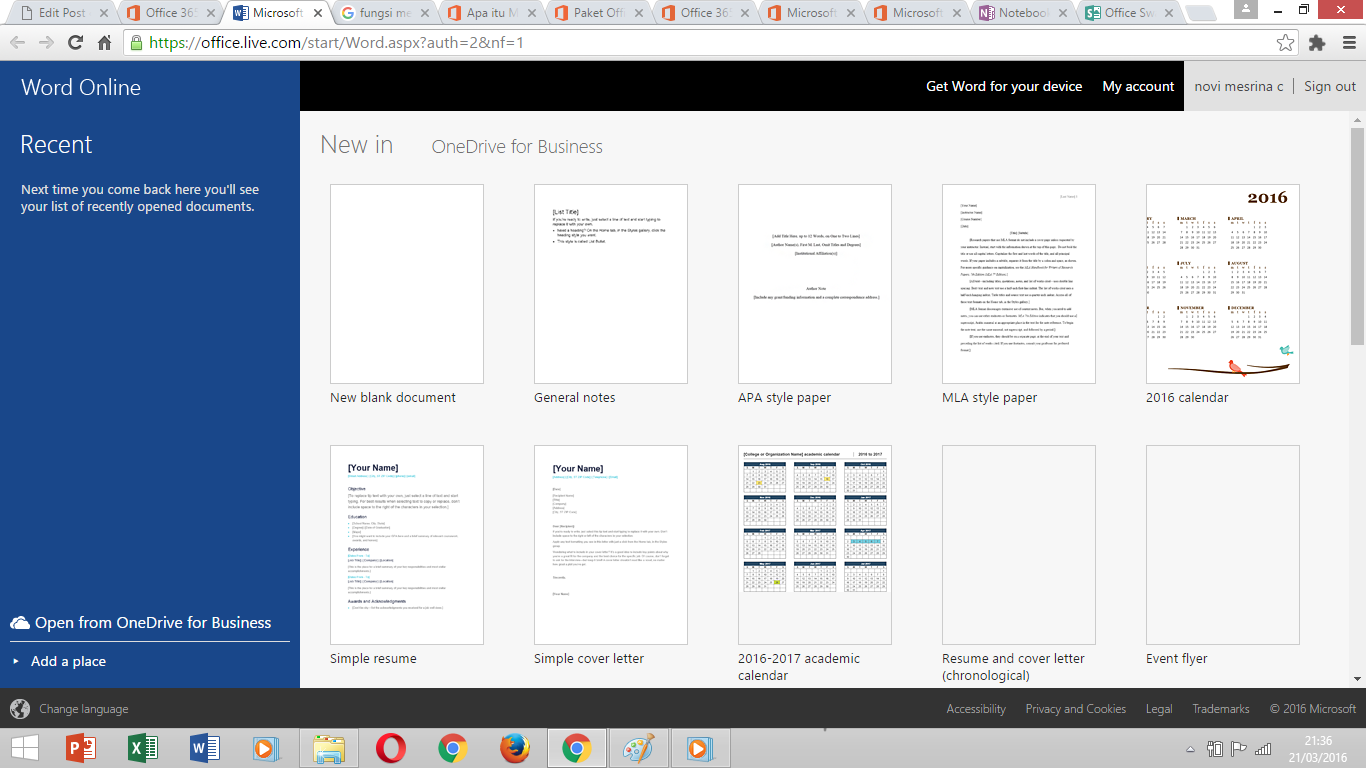Reload the current page
Image resolution: width=1366 pixels, height=768 pixels.
[x=75, y=43]
